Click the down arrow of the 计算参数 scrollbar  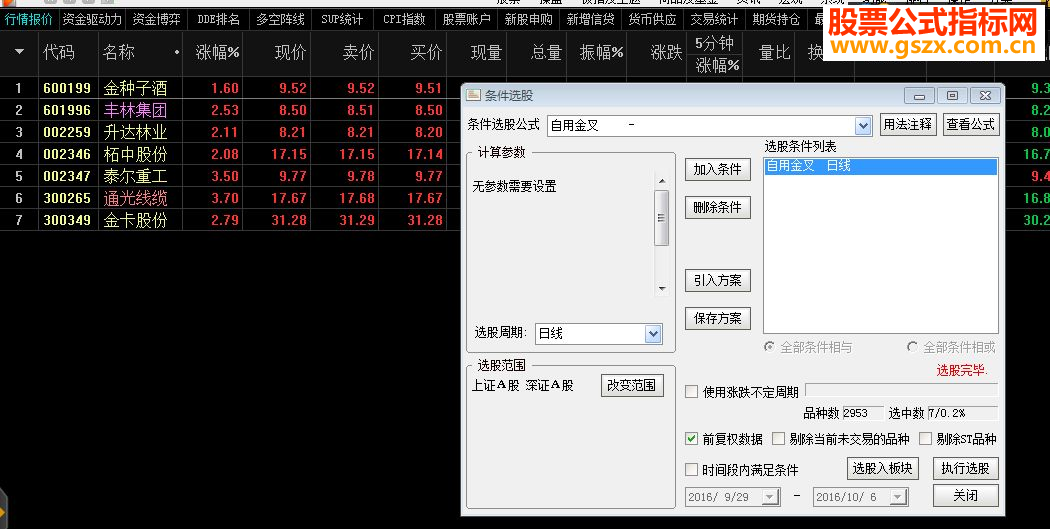pyautogui.click(x=662, y=289)
